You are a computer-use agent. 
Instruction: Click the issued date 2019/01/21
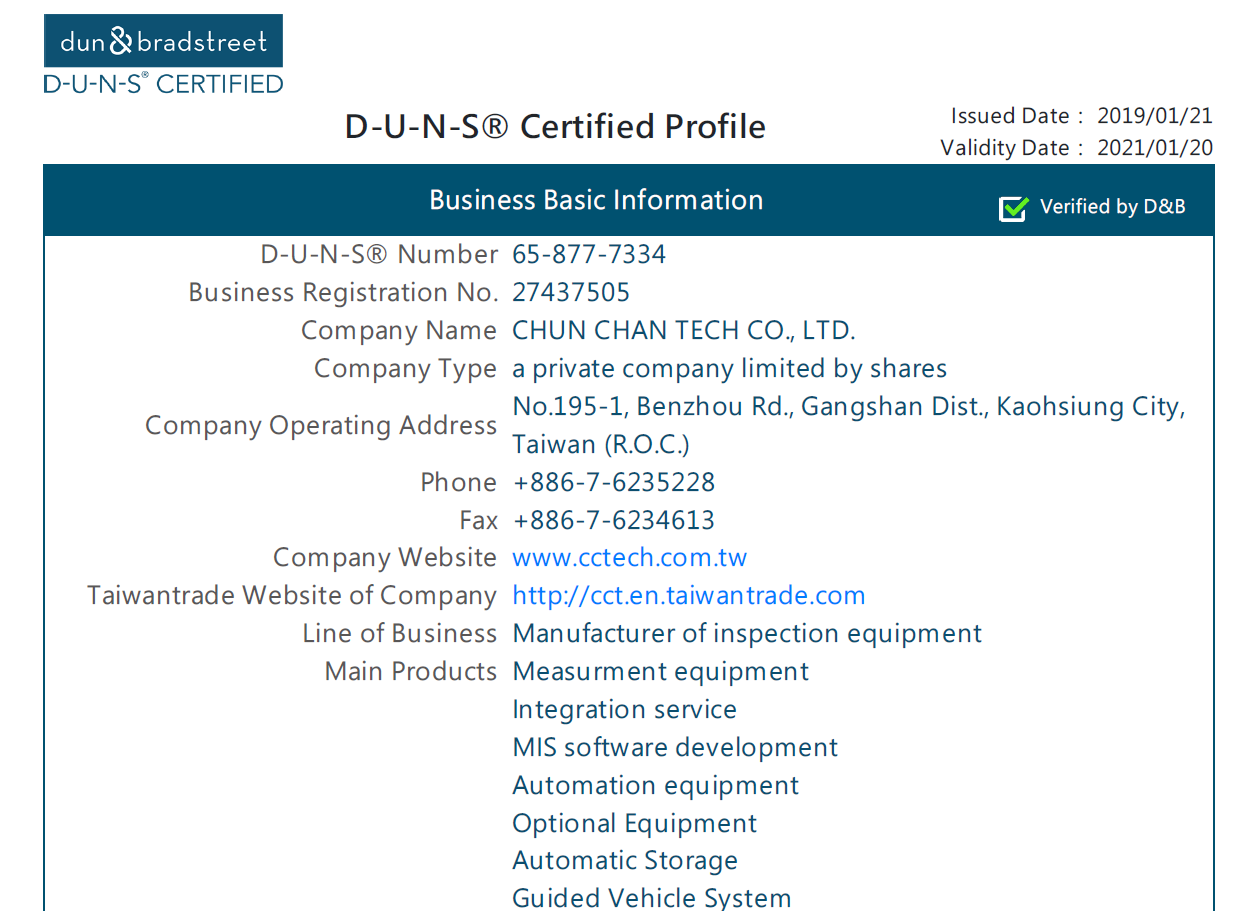pyautogui.click(x=1155, y=115)
